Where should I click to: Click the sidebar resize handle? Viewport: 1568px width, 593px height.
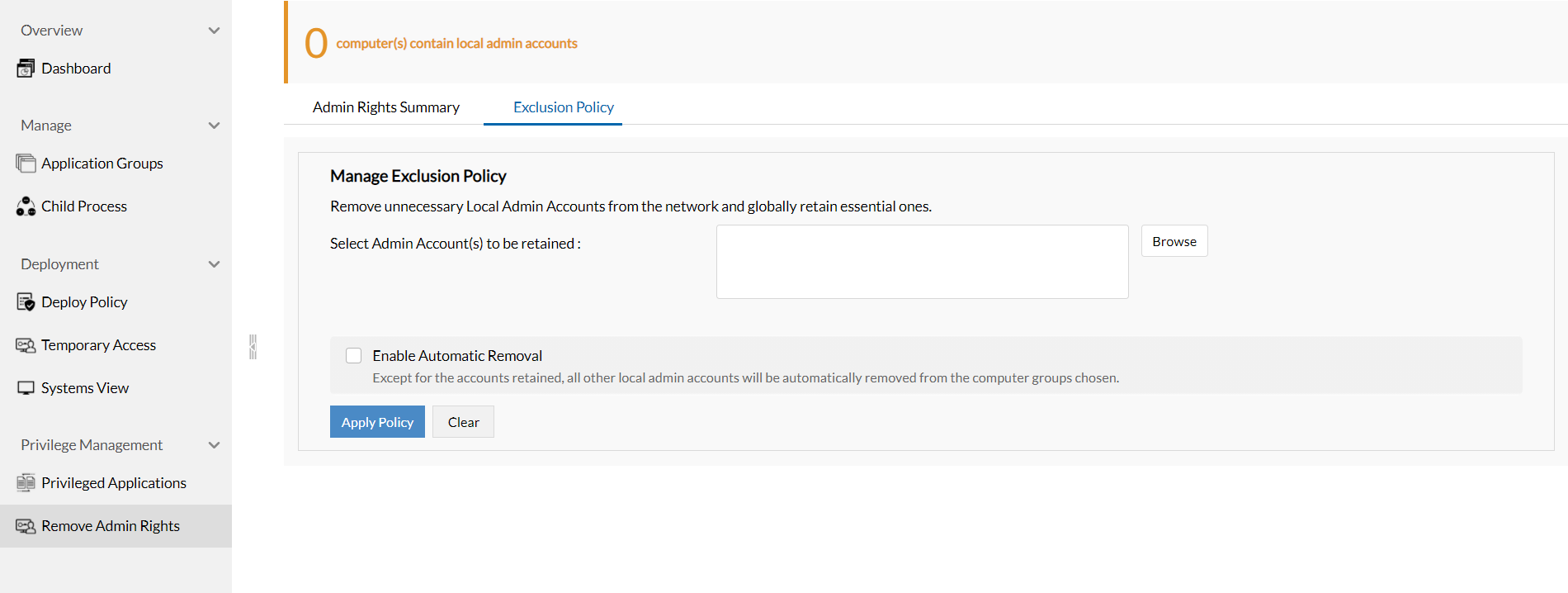coord(253,347)
